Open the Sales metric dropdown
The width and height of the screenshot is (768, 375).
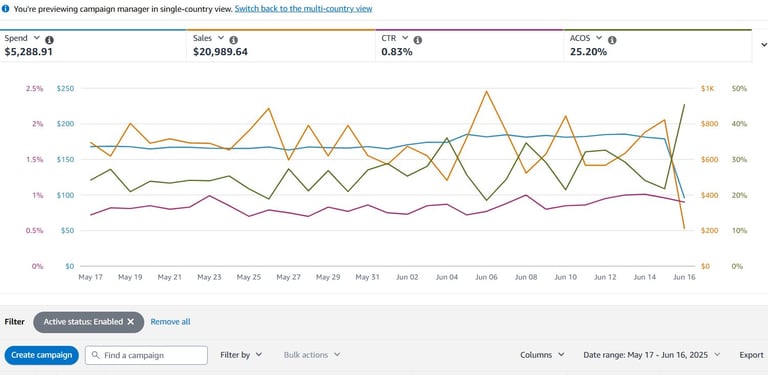click(x=220, y=38)
